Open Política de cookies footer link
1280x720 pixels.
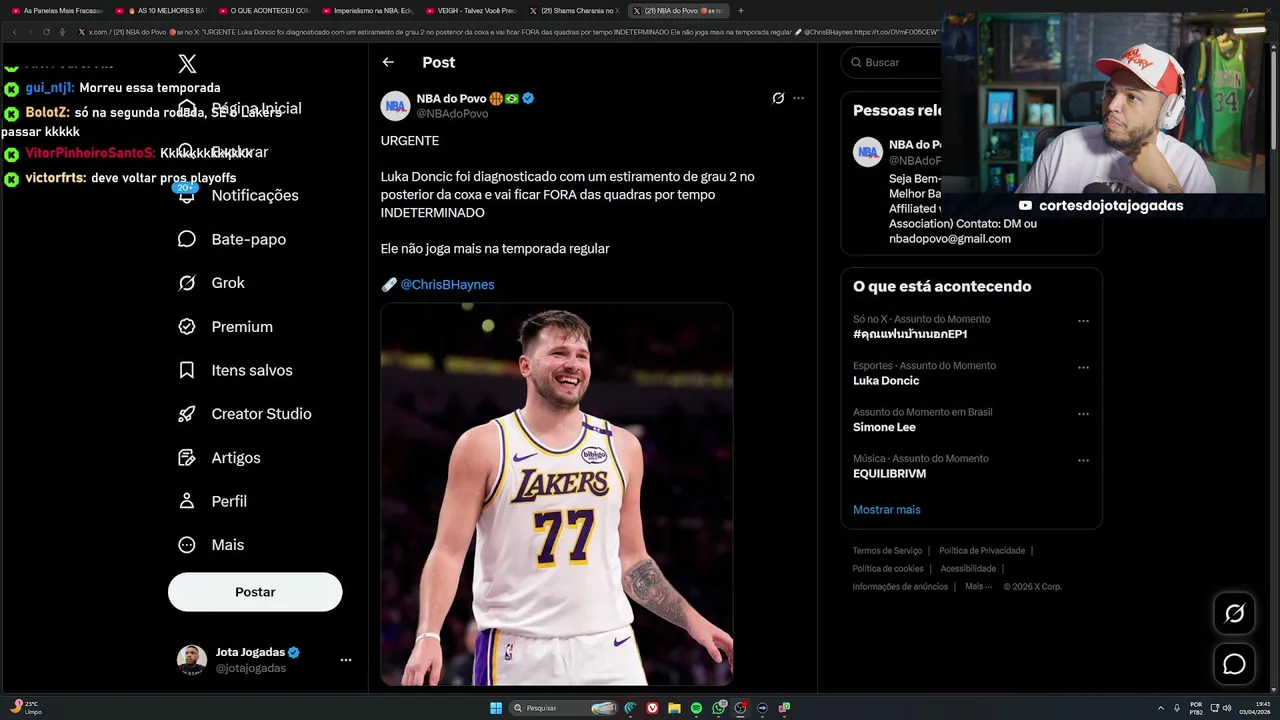click(888, 569)
